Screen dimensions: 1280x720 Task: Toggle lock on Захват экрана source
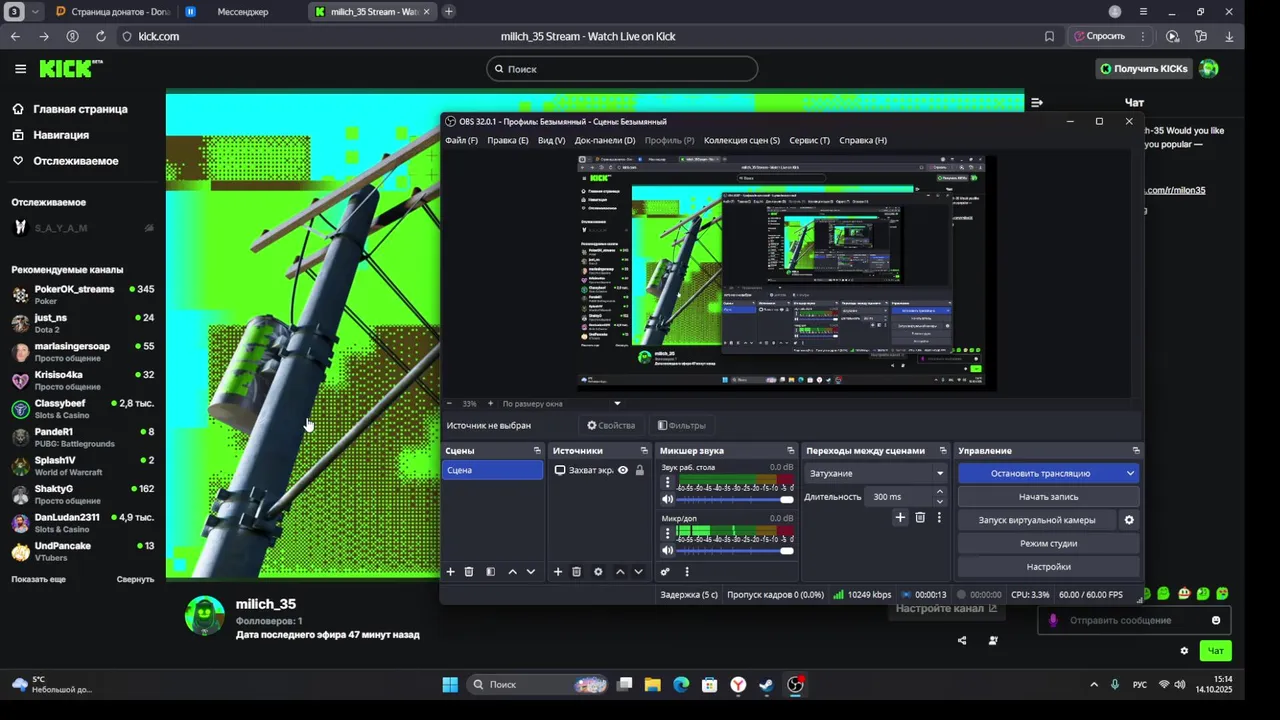[x=640, y=470]
